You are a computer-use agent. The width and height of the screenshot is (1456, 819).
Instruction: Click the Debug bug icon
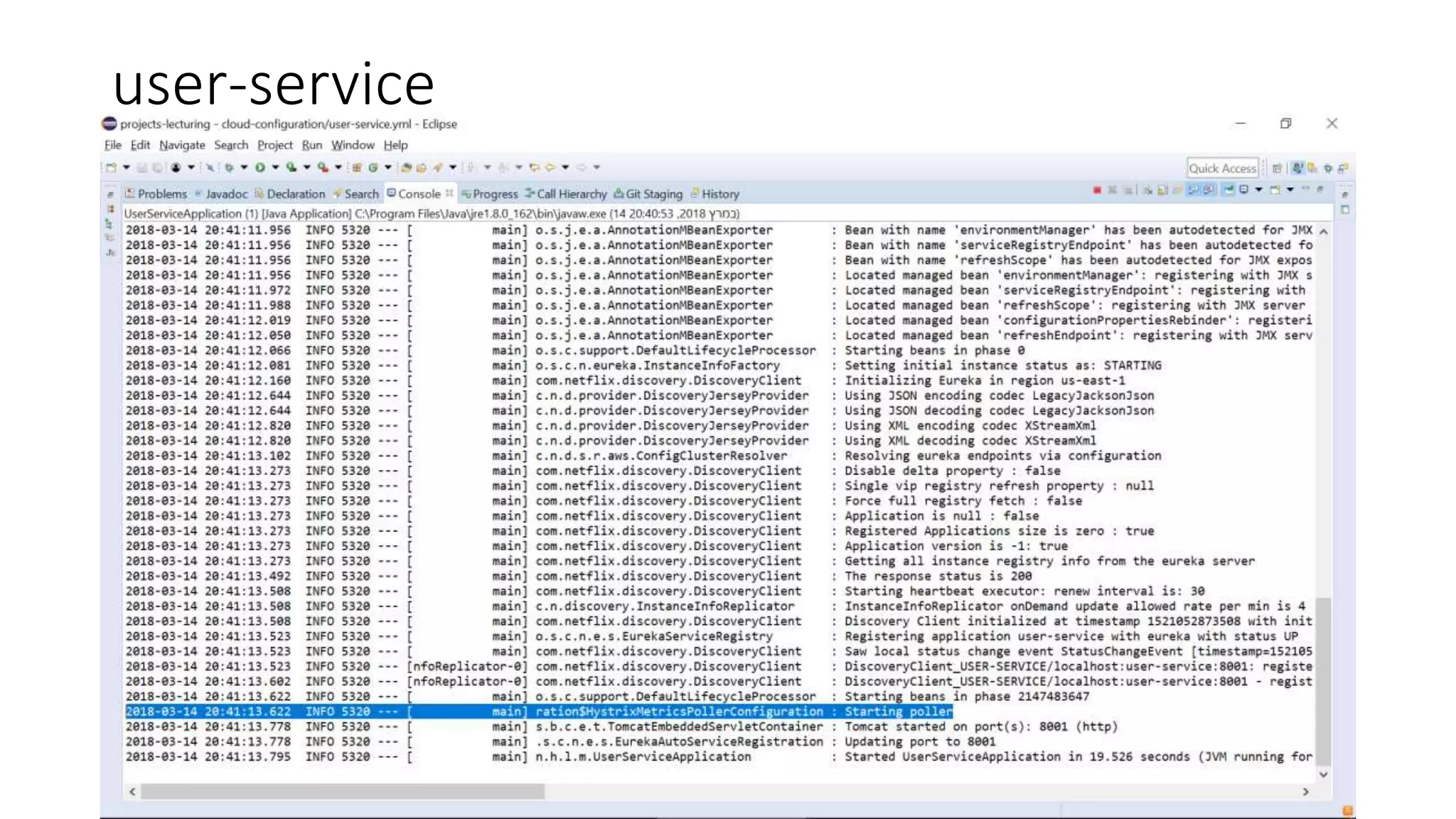point(229,167)
